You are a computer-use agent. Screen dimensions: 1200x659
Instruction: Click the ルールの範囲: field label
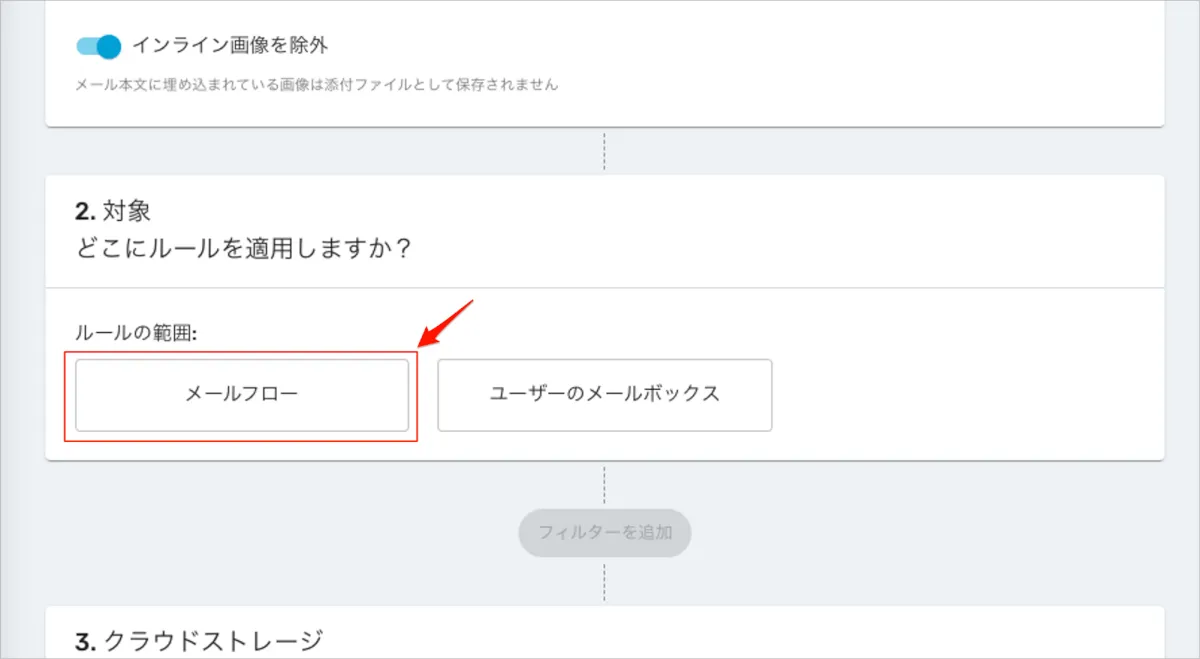(137, 333)
